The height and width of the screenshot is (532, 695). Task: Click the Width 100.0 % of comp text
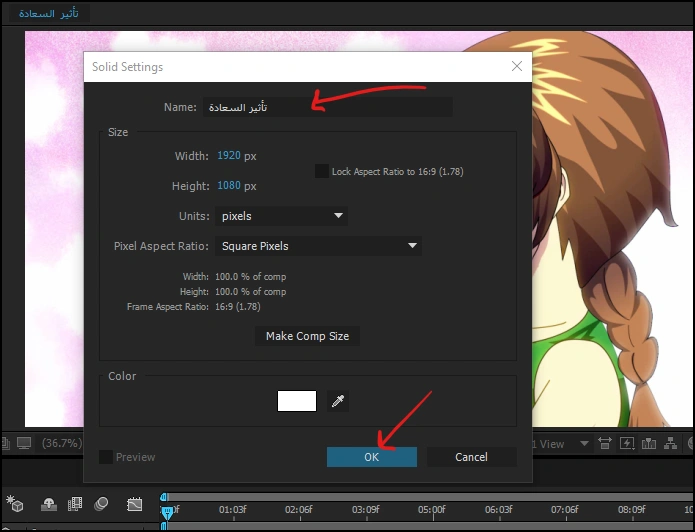click(234, 277)
